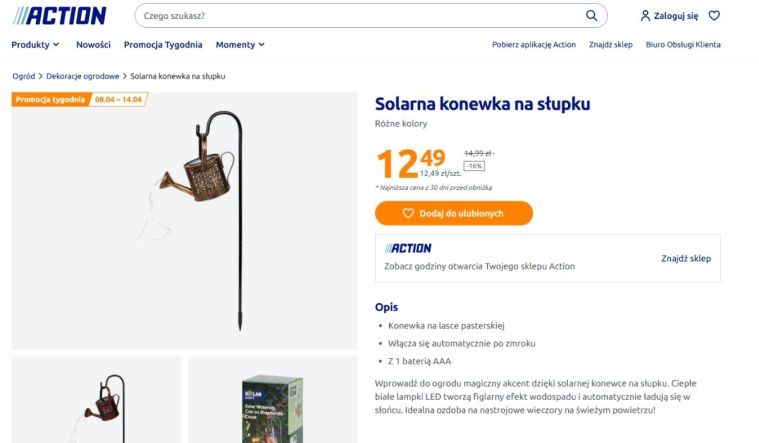Image resolution: width=759 pixels, height=443 pixels.
Task: Open the Nowości menu item
Action: point(93,45)
